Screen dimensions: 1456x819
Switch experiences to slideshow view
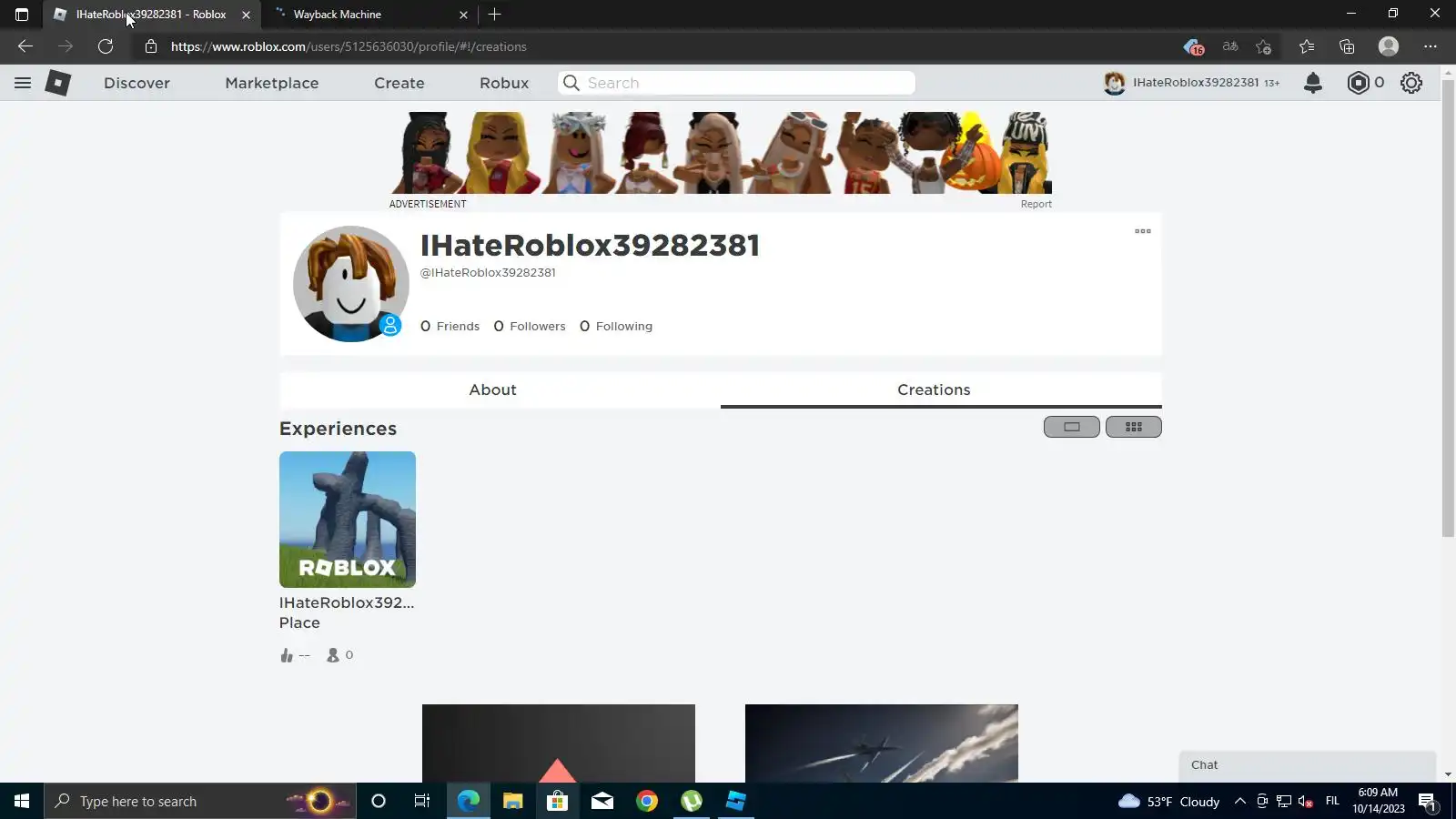coord(1072,427)
